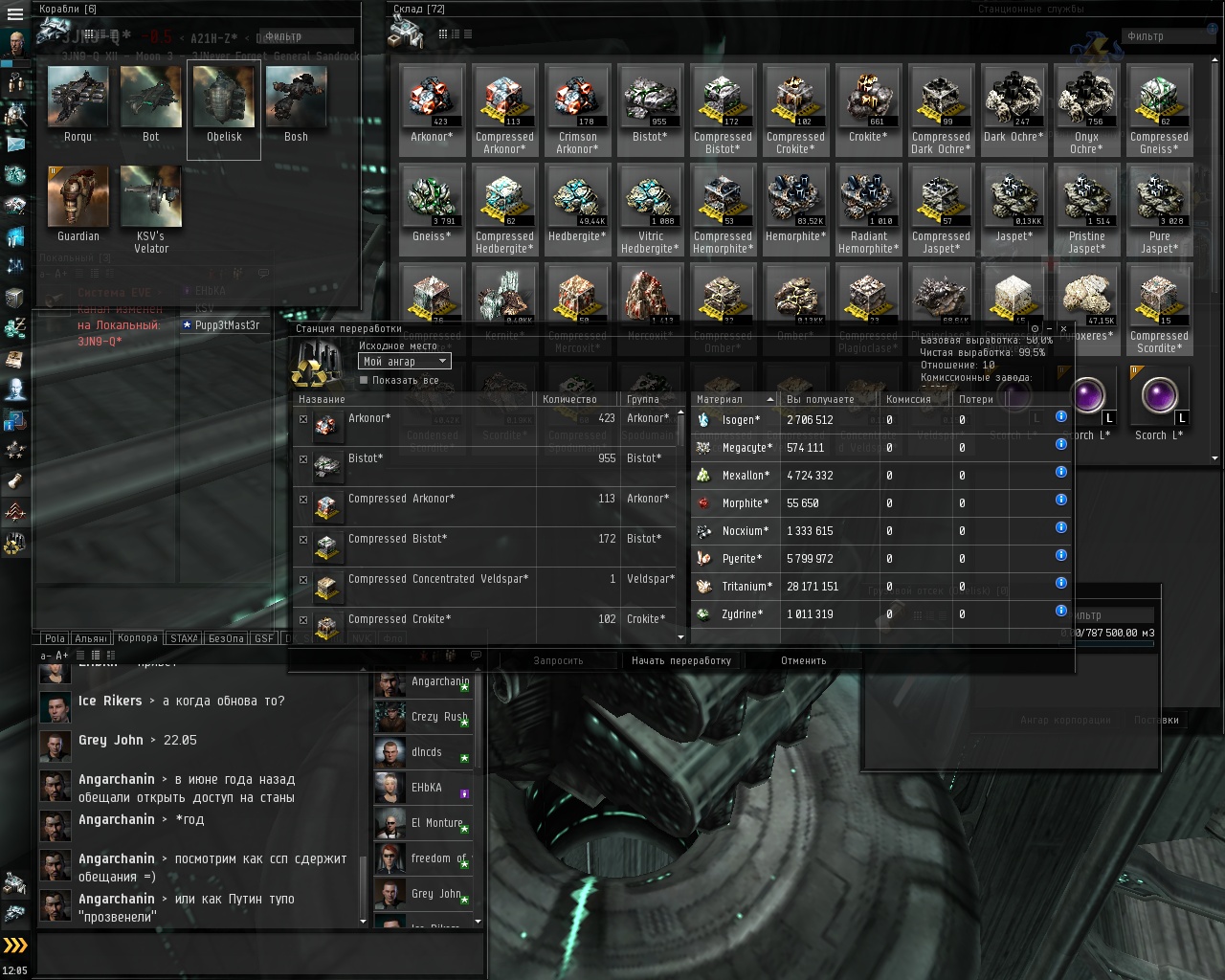Viewport: 1225px width, 980px height.
Task: Select the KSV's Velator ship
Action: [x=151, y=210]
